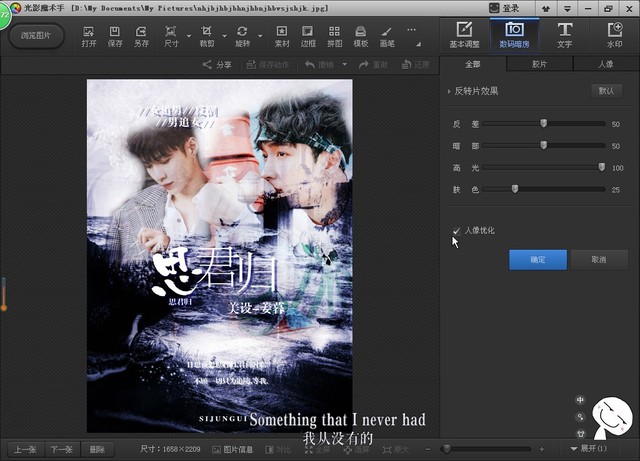Click the 保存 (Save) toolbar icon
Screen dimensions: 640x461
pyautogui.click(x=115, y=37)
